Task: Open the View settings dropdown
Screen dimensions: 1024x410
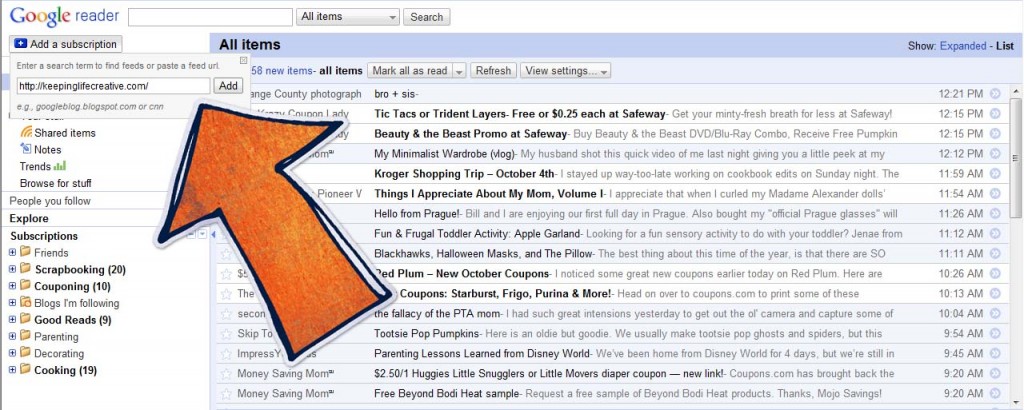Action: coord(566,71)
